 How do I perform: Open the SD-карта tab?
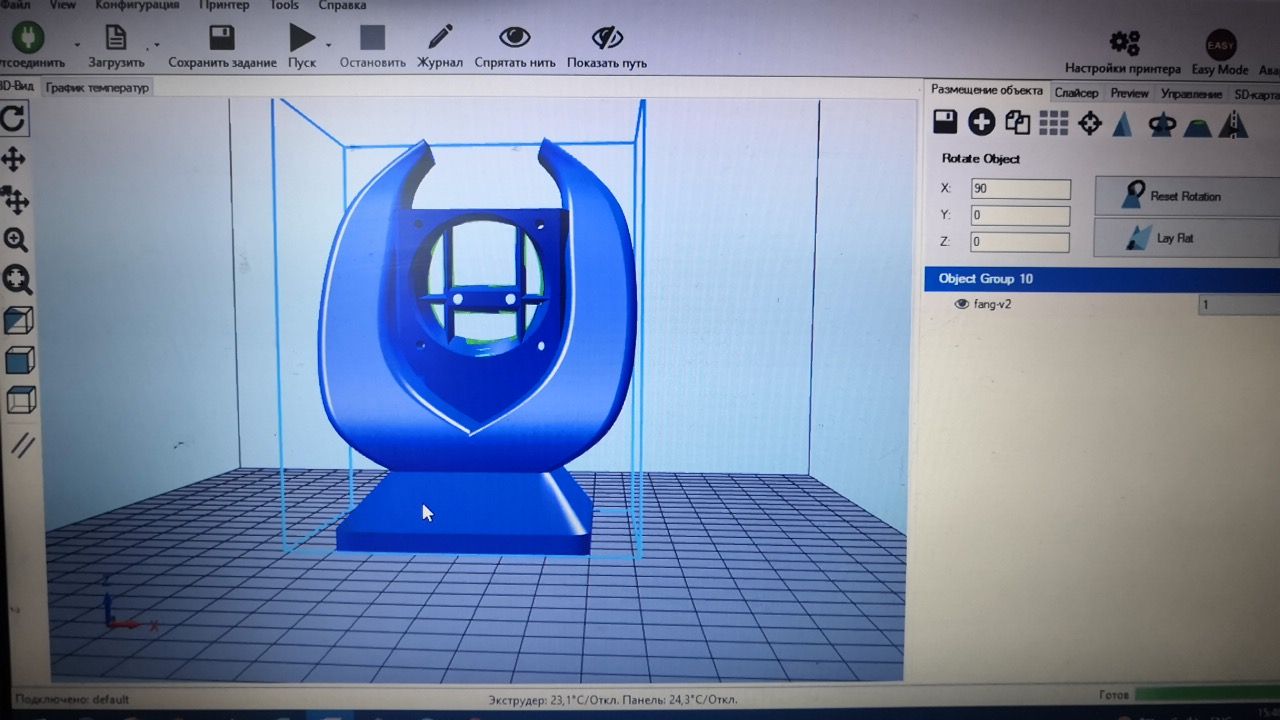[x=1256, y=95]
